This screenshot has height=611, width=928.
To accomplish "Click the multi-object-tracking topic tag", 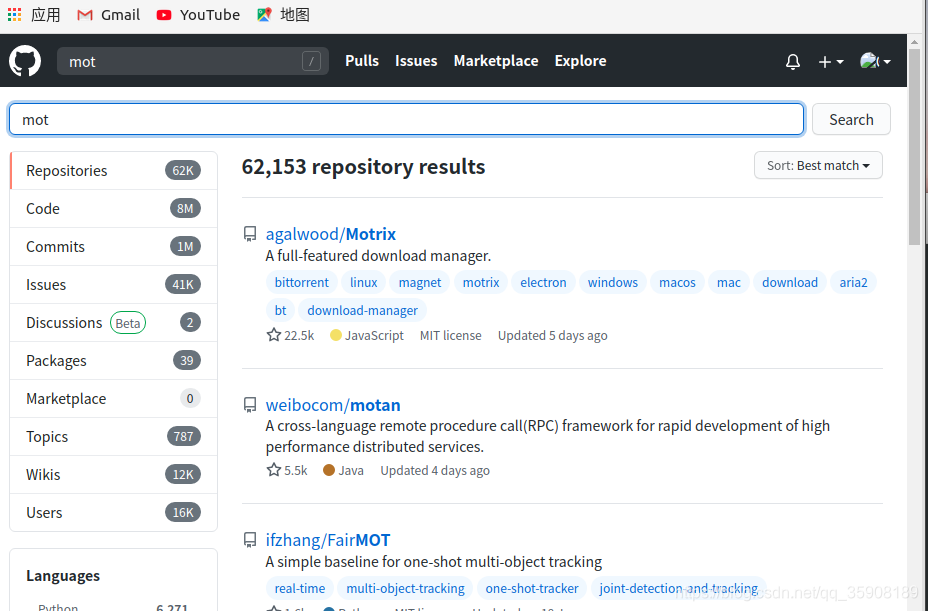I will [x=405, y=589].
